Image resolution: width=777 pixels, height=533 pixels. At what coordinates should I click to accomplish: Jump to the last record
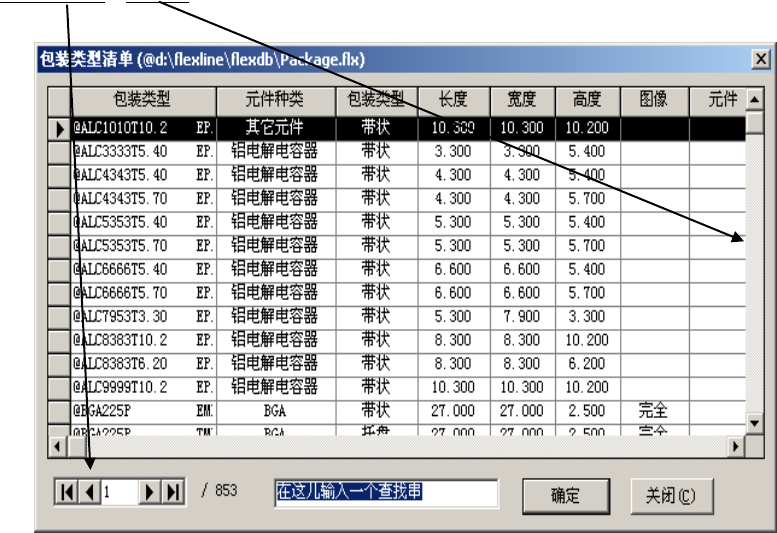[173, 492]
